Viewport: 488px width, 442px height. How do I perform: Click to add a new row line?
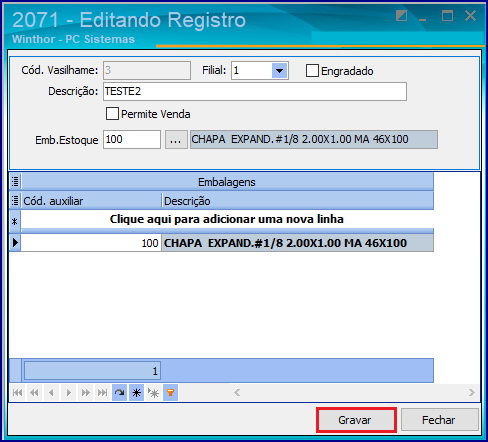227,219
